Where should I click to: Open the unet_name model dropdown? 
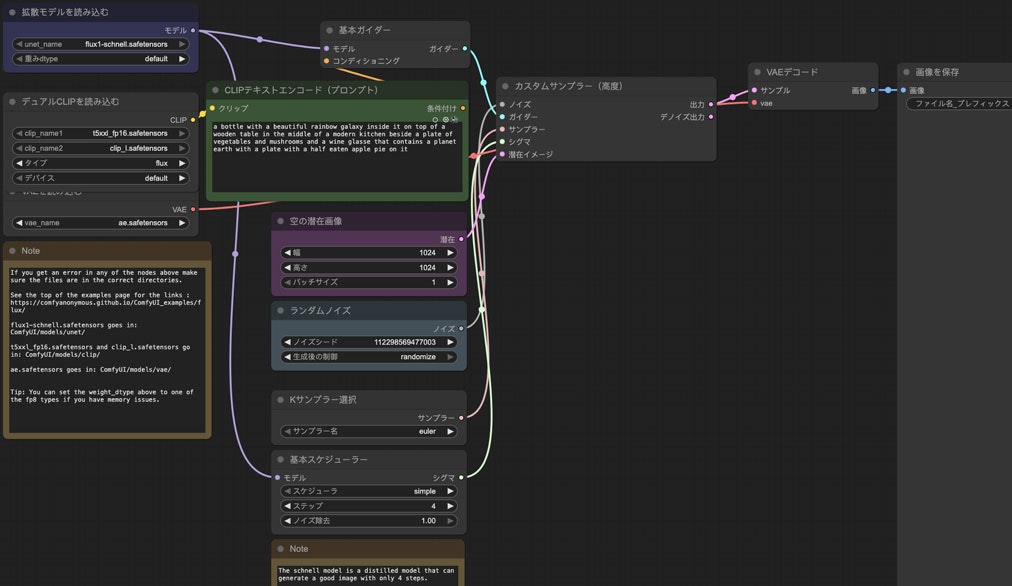pyautogui.click(x=101, y=45)
